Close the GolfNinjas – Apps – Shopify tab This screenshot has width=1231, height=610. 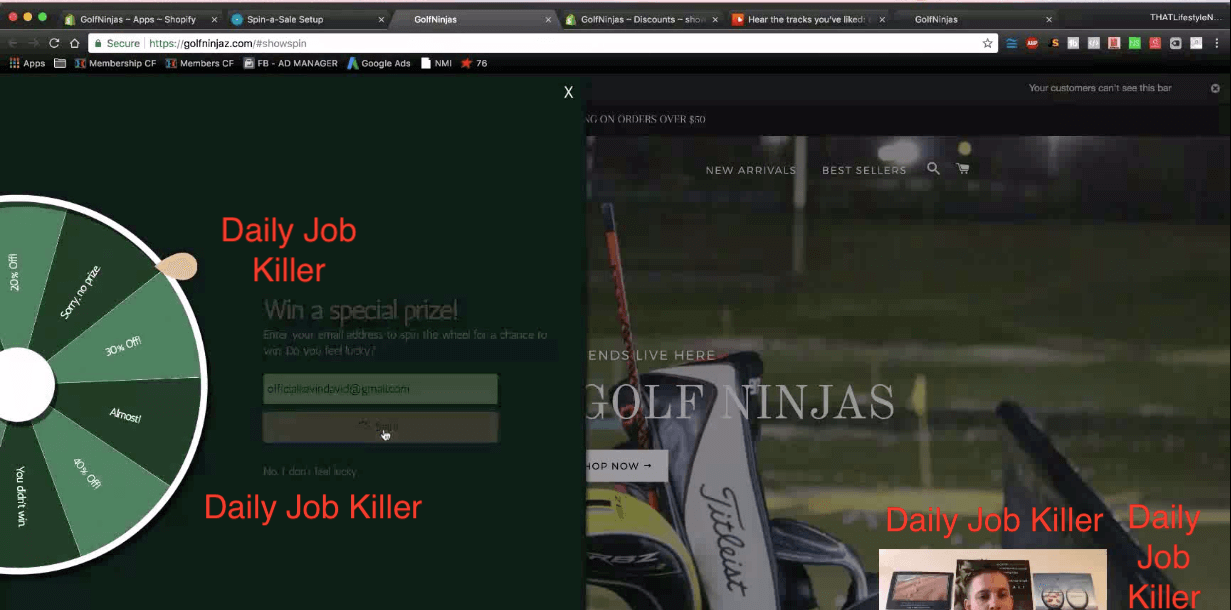[212, 19]
